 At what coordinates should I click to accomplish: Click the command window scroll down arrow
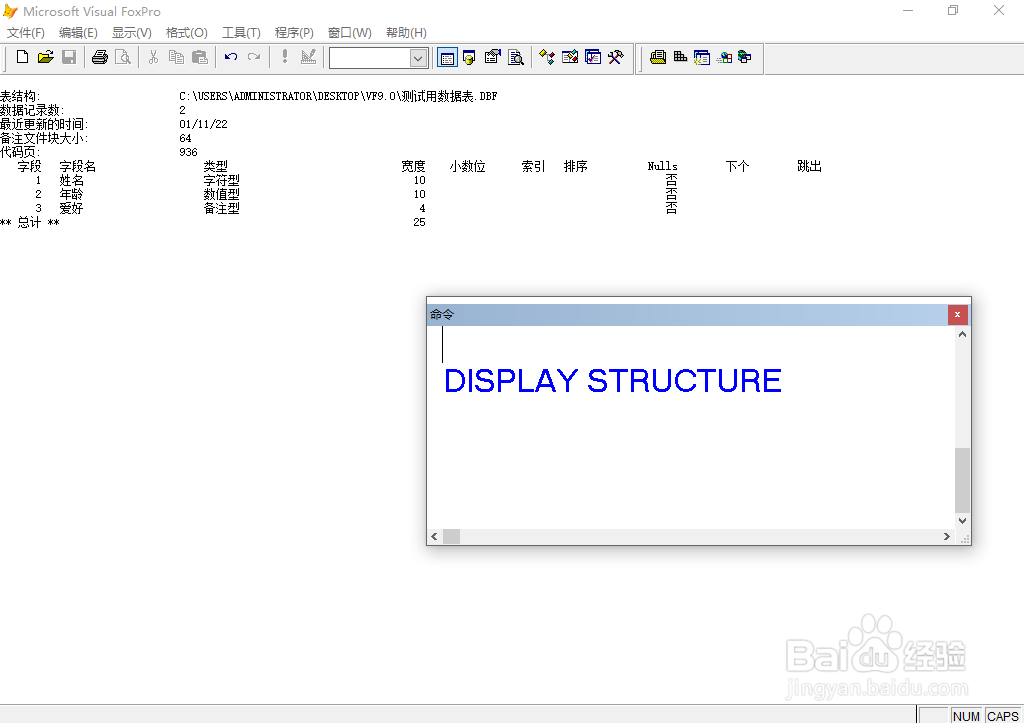(x=962, y=521)
